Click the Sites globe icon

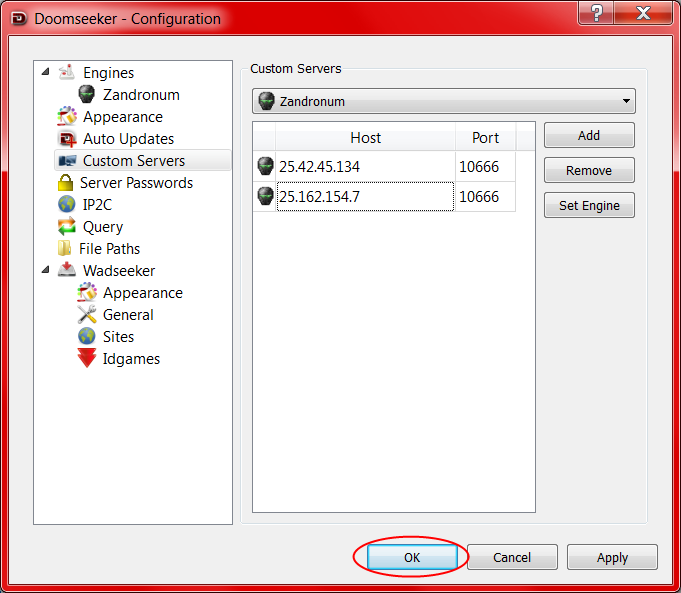coord(87,336)
